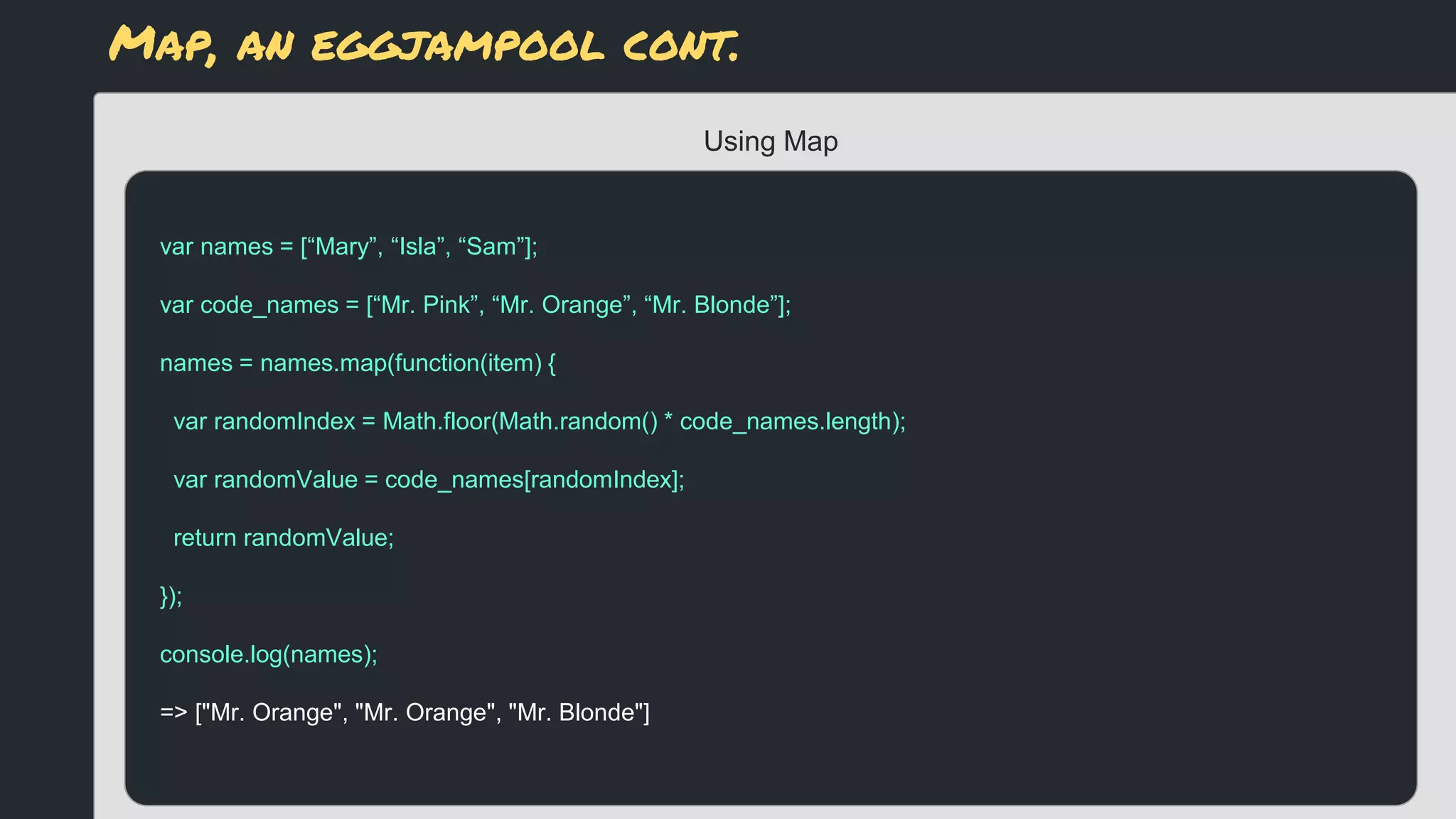The height and width of the screenshot is (819, 1456).
Task: Click the "console.log(names);" line
Action: (x=269, y=655)
